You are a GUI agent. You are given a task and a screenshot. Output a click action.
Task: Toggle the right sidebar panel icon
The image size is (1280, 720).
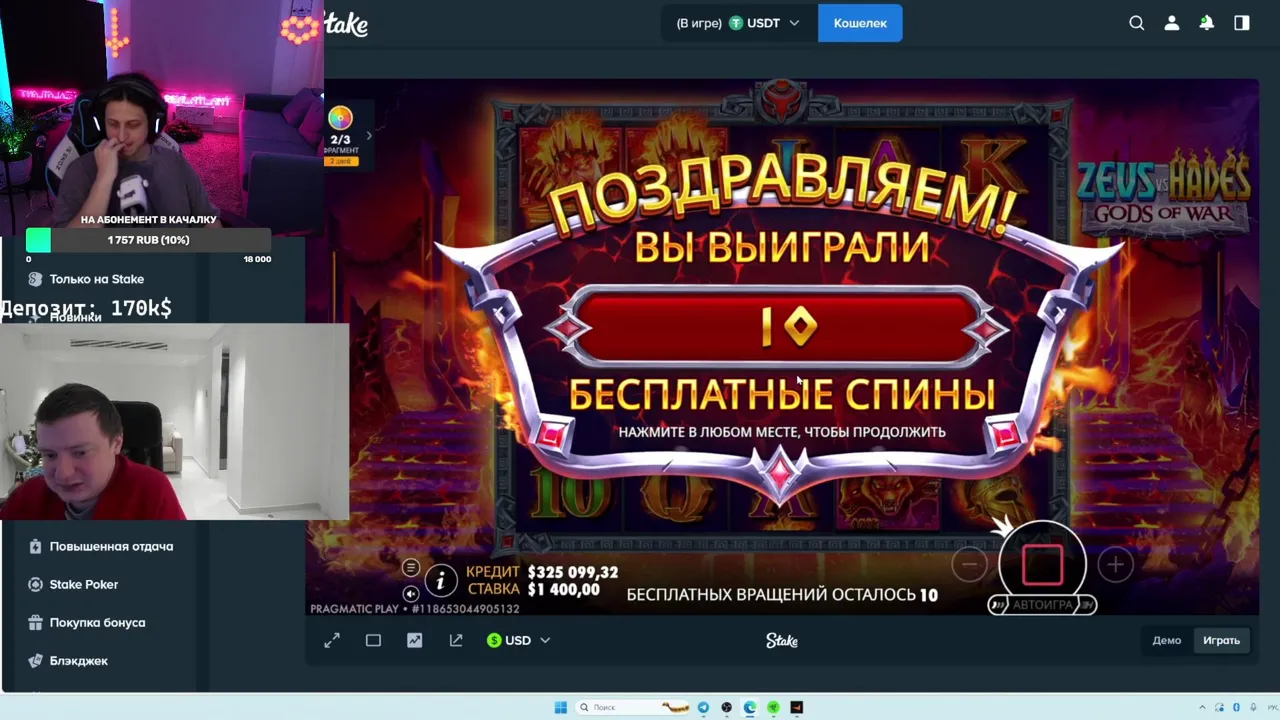pyautogui.click(x=1242, y=23)
